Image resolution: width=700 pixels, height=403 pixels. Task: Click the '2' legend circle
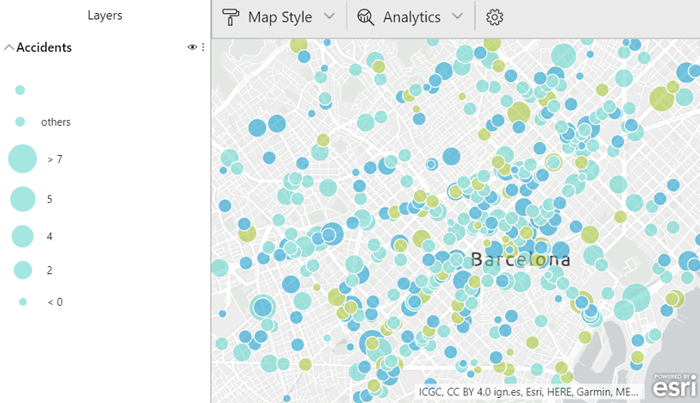23,270
